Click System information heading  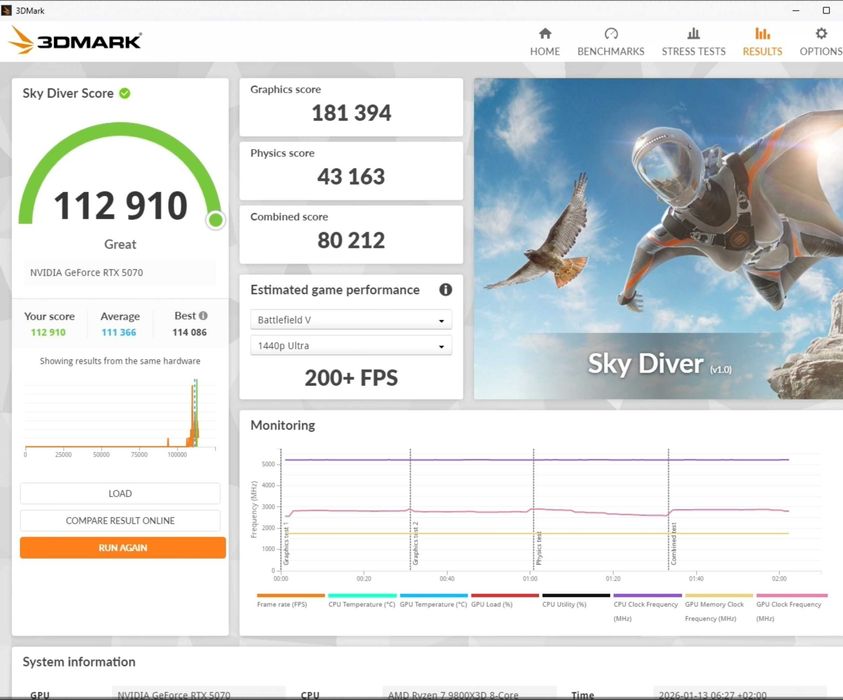coord(79,662)
